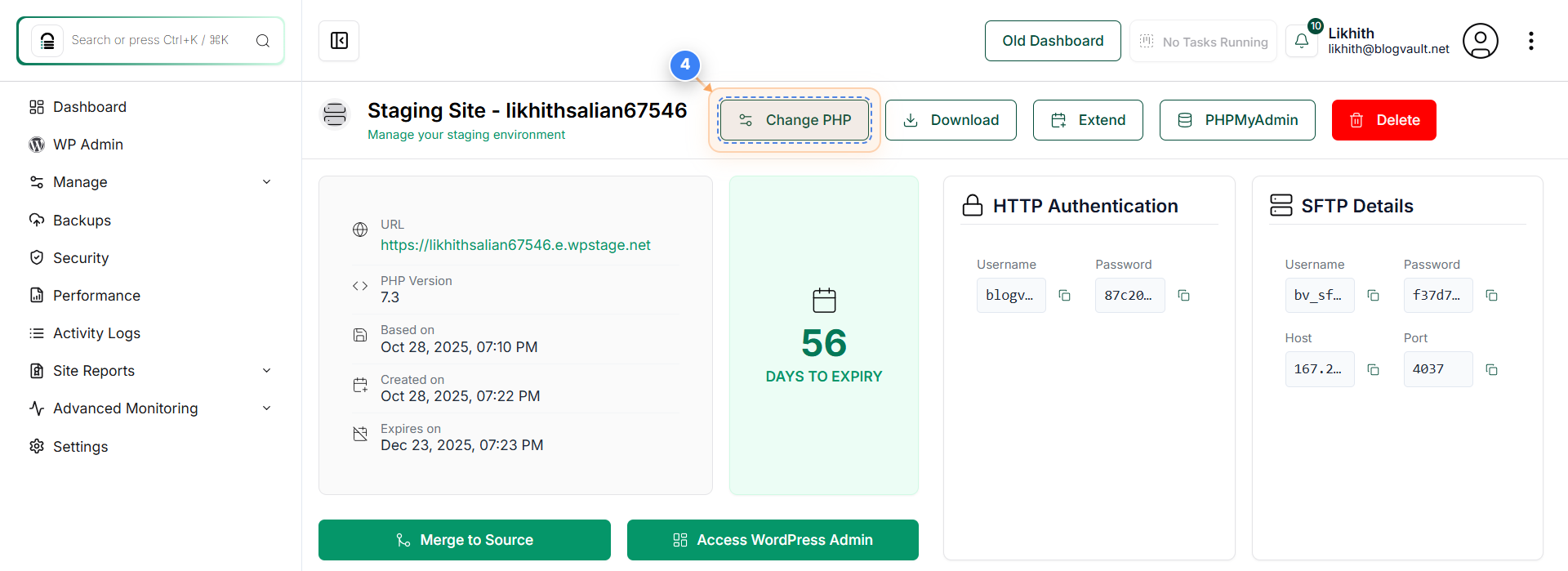
Task: Open PHPMyAdmin
Action: coord(1237,120)
